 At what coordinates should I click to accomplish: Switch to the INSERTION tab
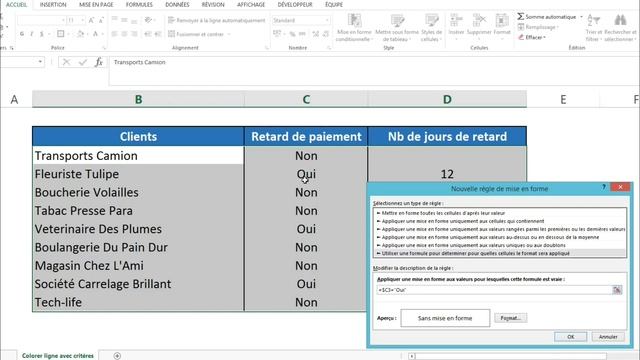pos(53,4)
